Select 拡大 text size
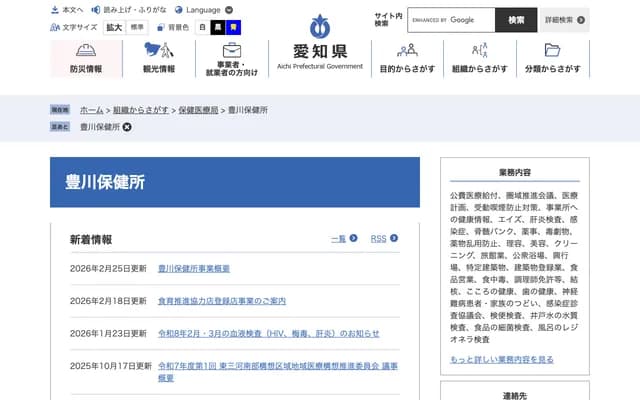The height and width of the screenshot is (400, 640). (115, 27)
